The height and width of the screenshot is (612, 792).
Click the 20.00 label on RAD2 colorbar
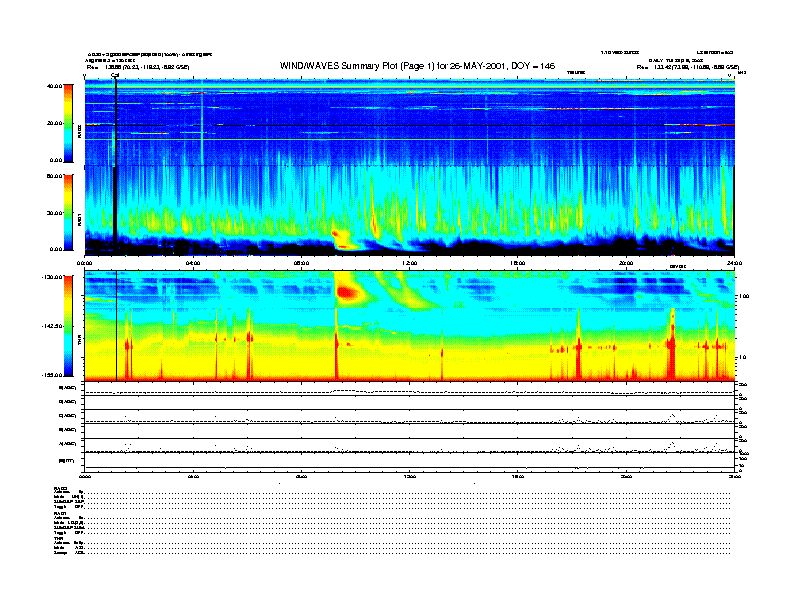[55, 123]
